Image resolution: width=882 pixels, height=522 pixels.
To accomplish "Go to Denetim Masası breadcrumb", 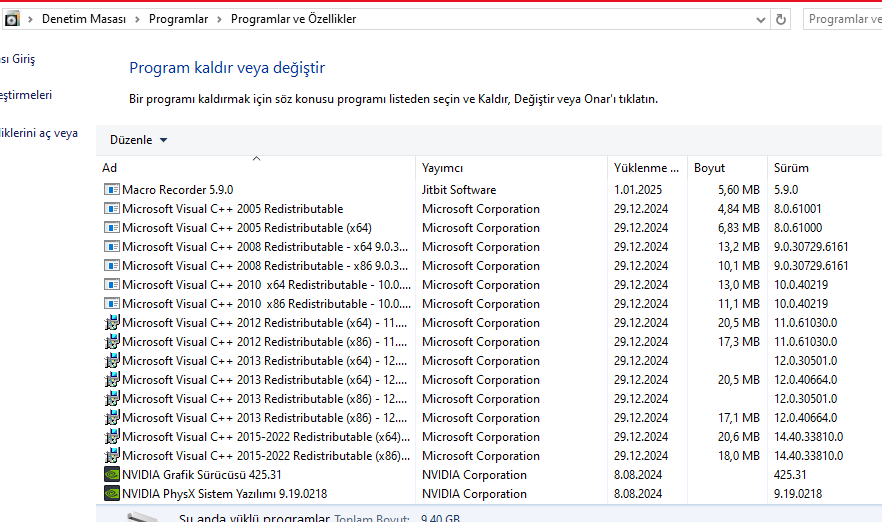I will [x=84, y=19].
